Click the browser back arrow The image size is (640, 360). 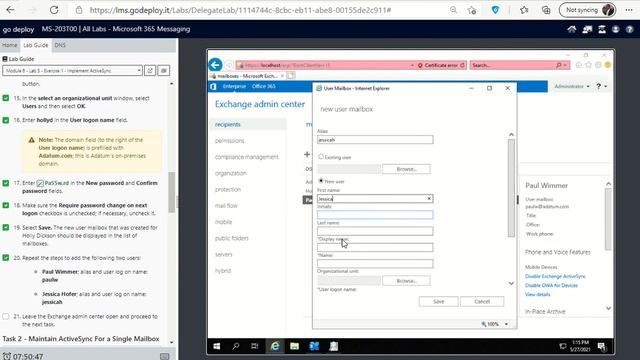coord(10,10)
